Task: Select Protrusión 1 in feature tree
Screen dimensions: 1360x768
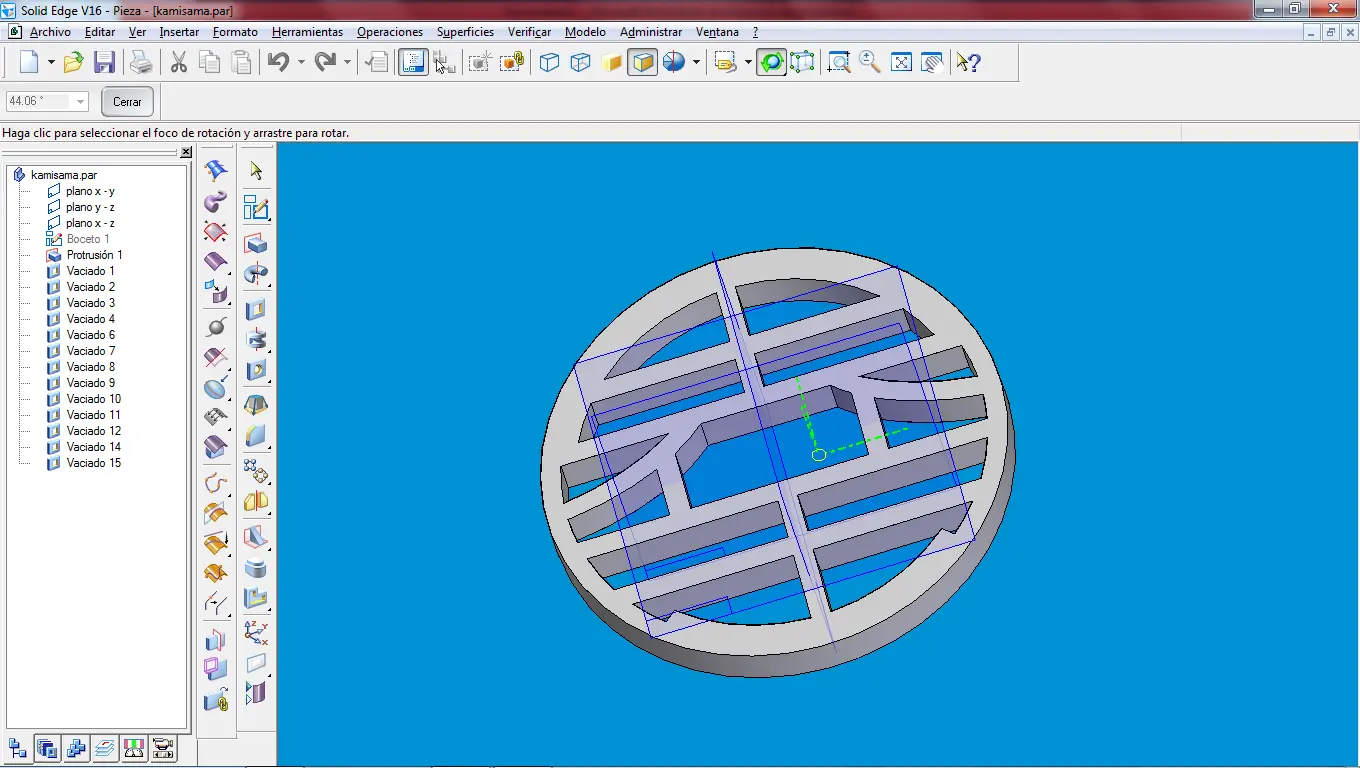Action: 94,255
